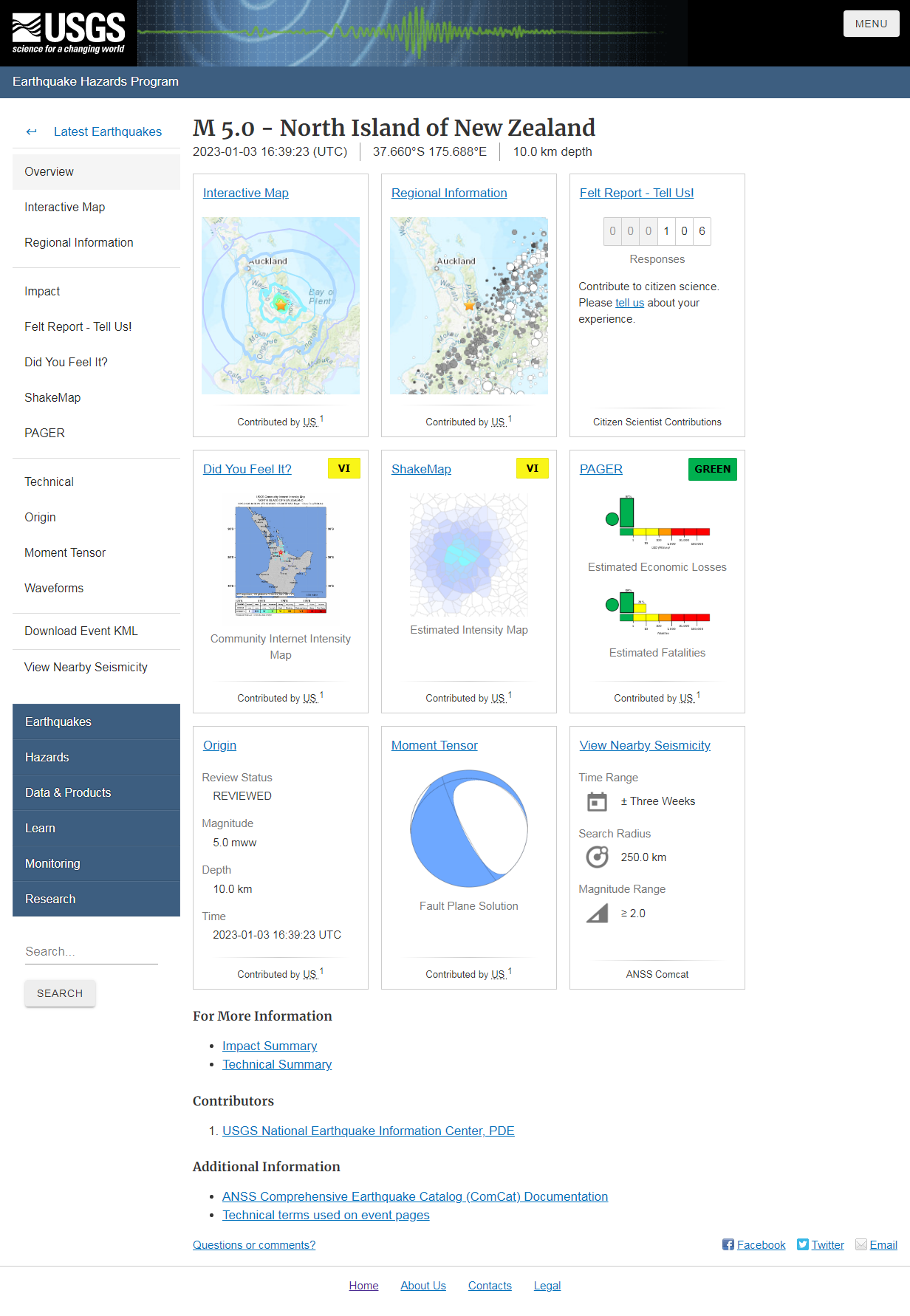
Task: Click the PAGER GREEN alert badge
Action: pyautogui.click(x=713, y=469)
